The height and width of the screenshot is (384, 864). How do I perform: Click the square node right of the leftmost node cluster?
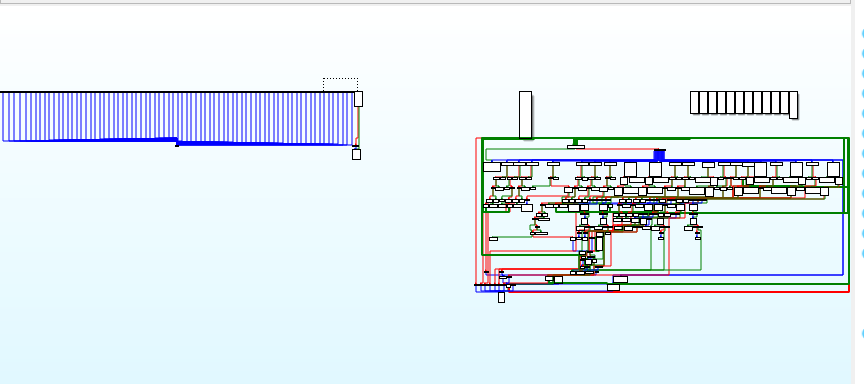[x=527, y=208]
